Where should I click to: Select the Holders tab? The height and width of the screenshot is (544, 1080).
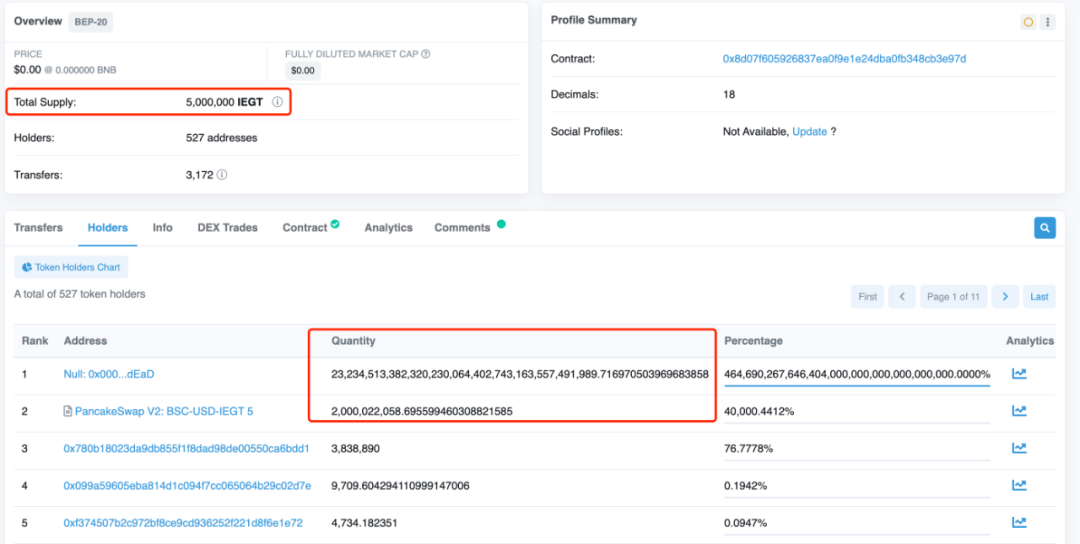(107, 228)
